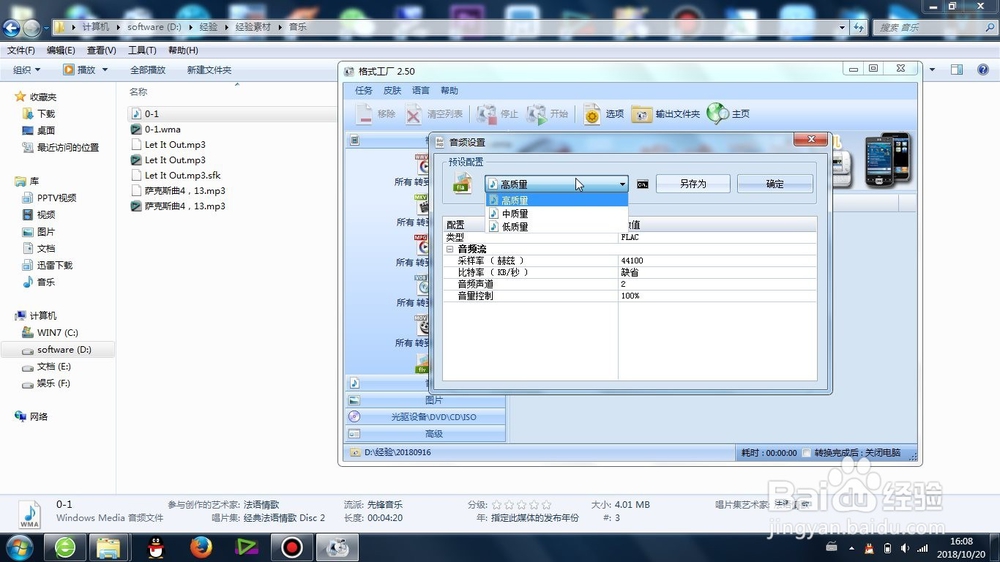Screen dimensions: 1000x562
Task: Click the 移除 toolbar icon
Action: point(364,114)
